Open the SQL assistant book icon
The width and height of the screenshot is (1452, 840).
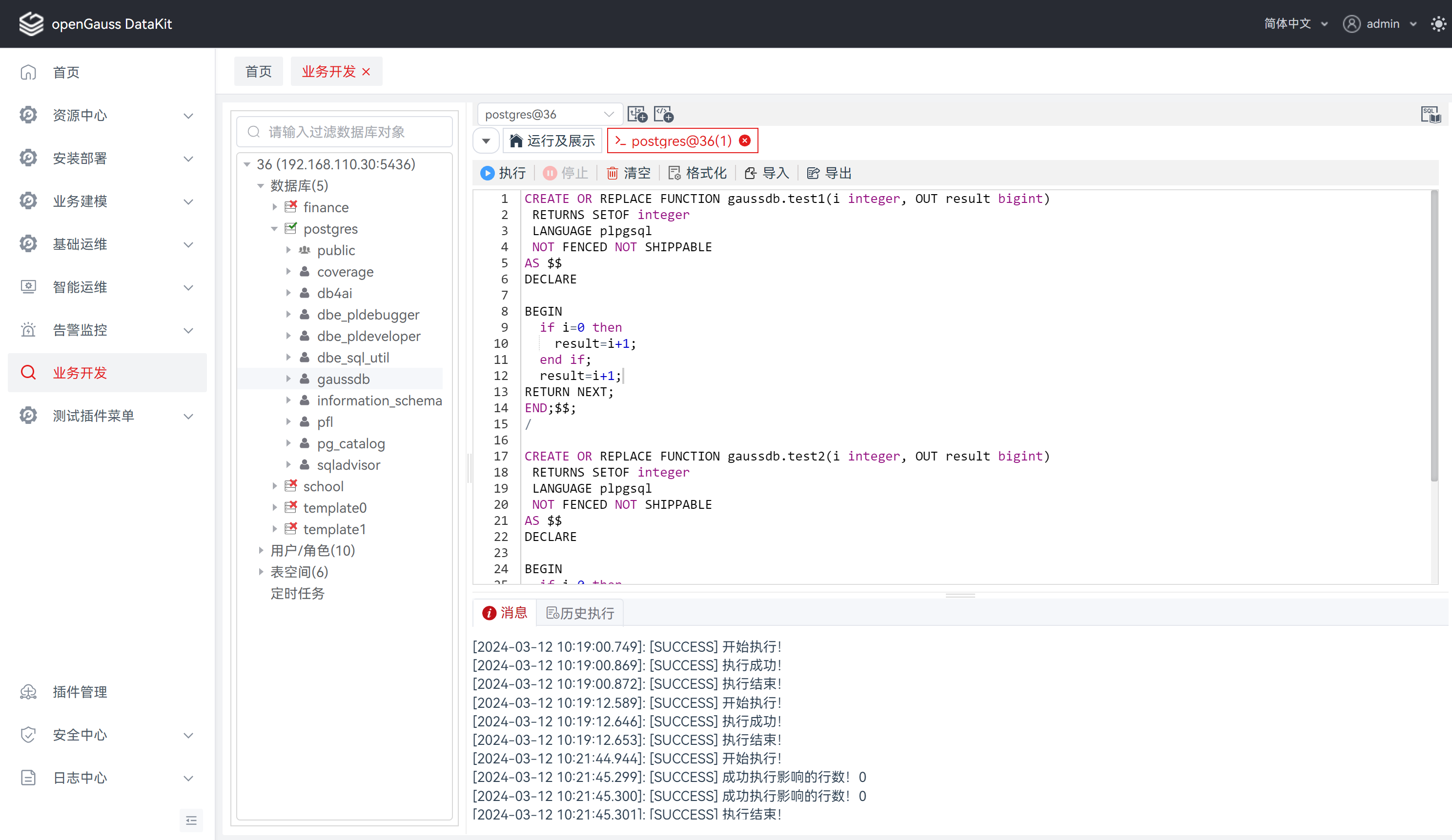point(1431,115)
